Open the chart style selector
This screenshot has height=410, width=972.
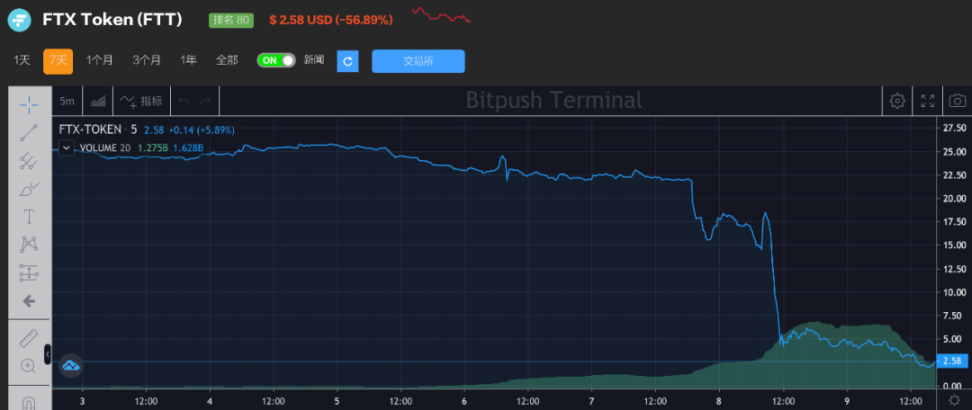(x=98, y=101)
